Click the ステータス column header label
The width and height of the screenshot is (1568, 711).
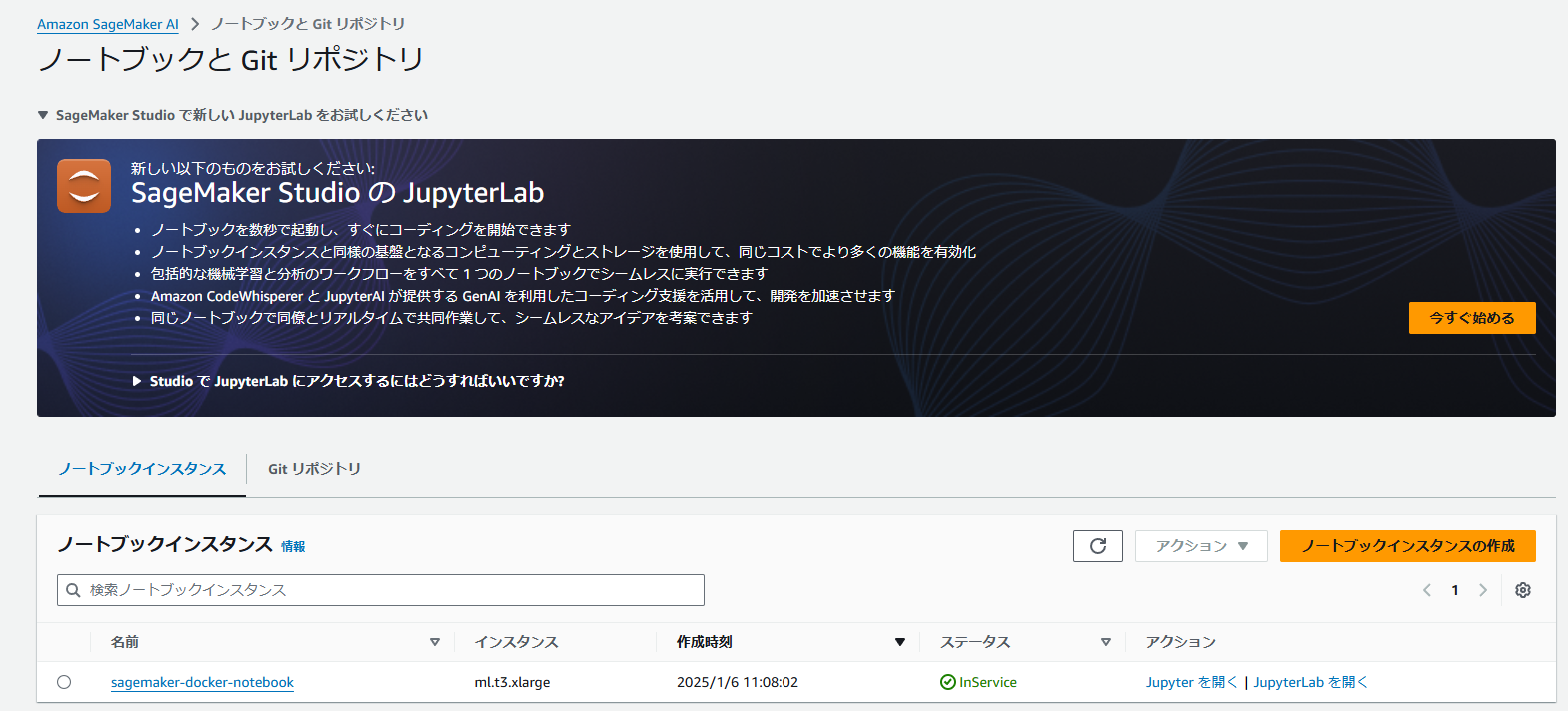[x=975, y=642]
